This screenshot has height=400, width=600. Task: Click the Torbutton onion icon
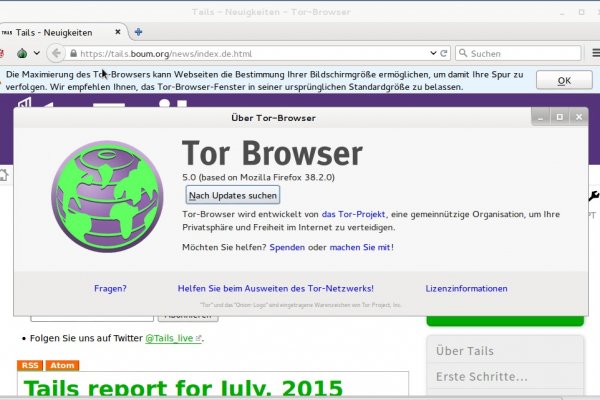23,53
